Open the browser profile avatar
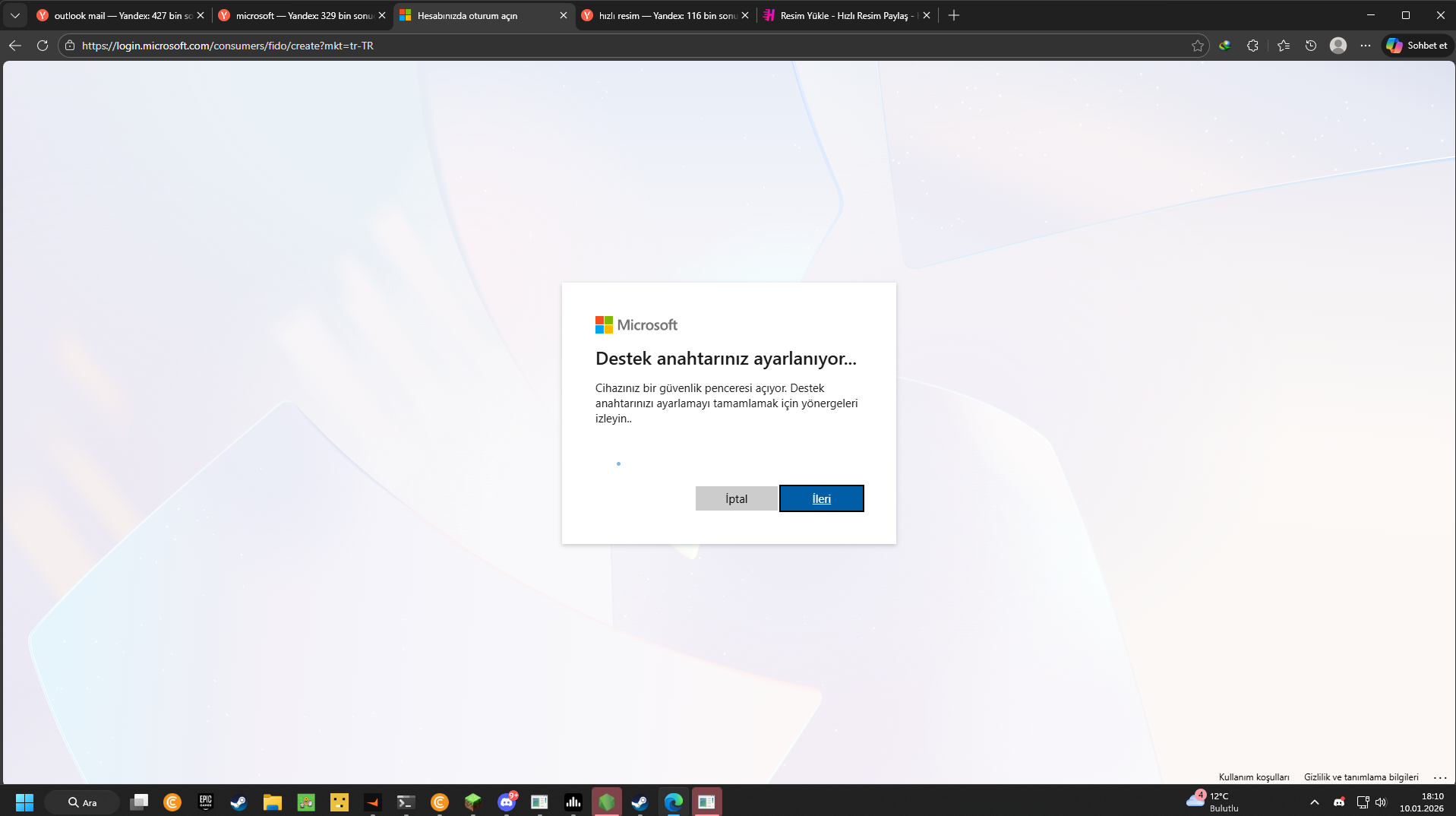This screenshot has width=1456, height=816. click(x=1338, y=46)
